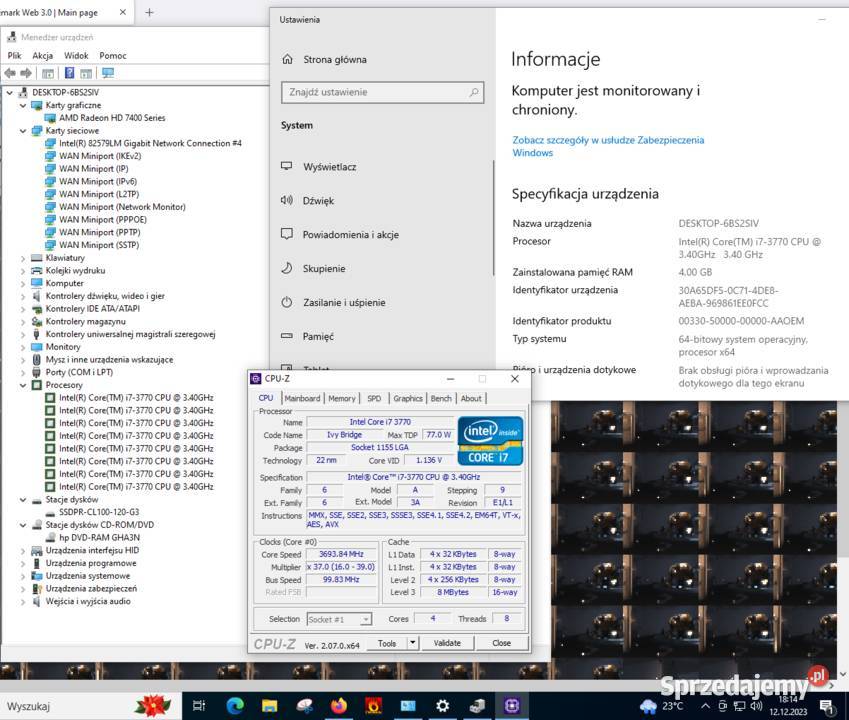Collapse the Procesory category

(x=23, y=385)
